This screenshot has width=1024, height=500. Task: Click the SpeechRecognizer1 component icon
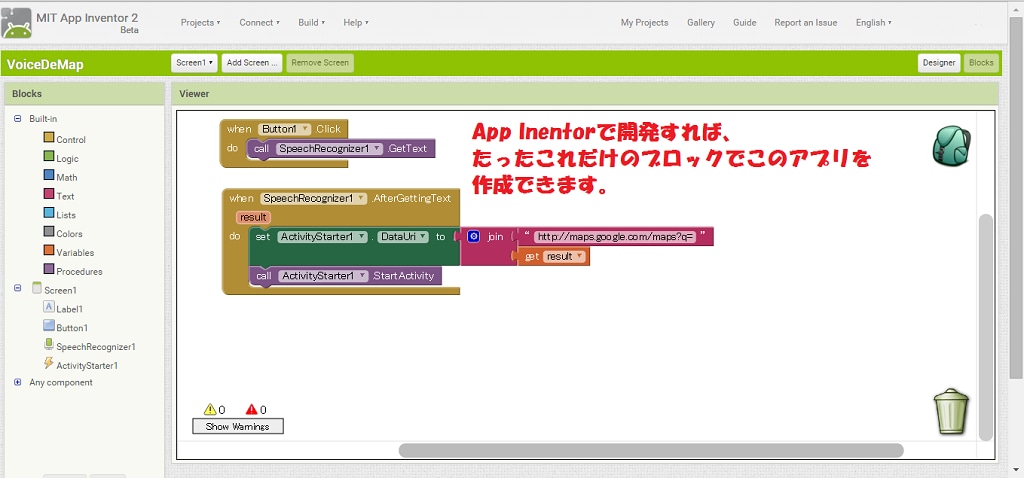click(48, 344)
